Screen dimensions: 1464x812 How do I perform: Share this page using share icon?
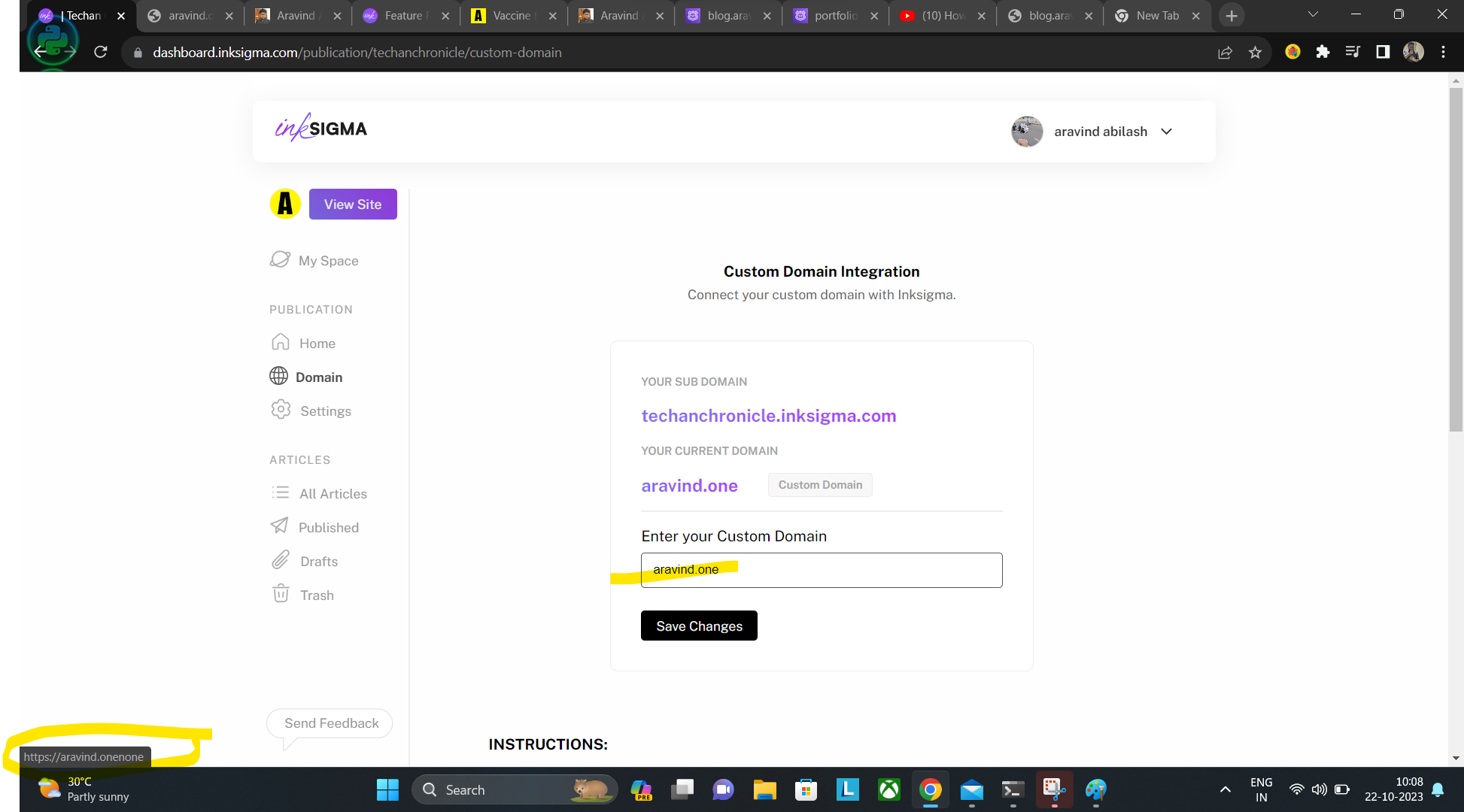[x=1225, y=52]
